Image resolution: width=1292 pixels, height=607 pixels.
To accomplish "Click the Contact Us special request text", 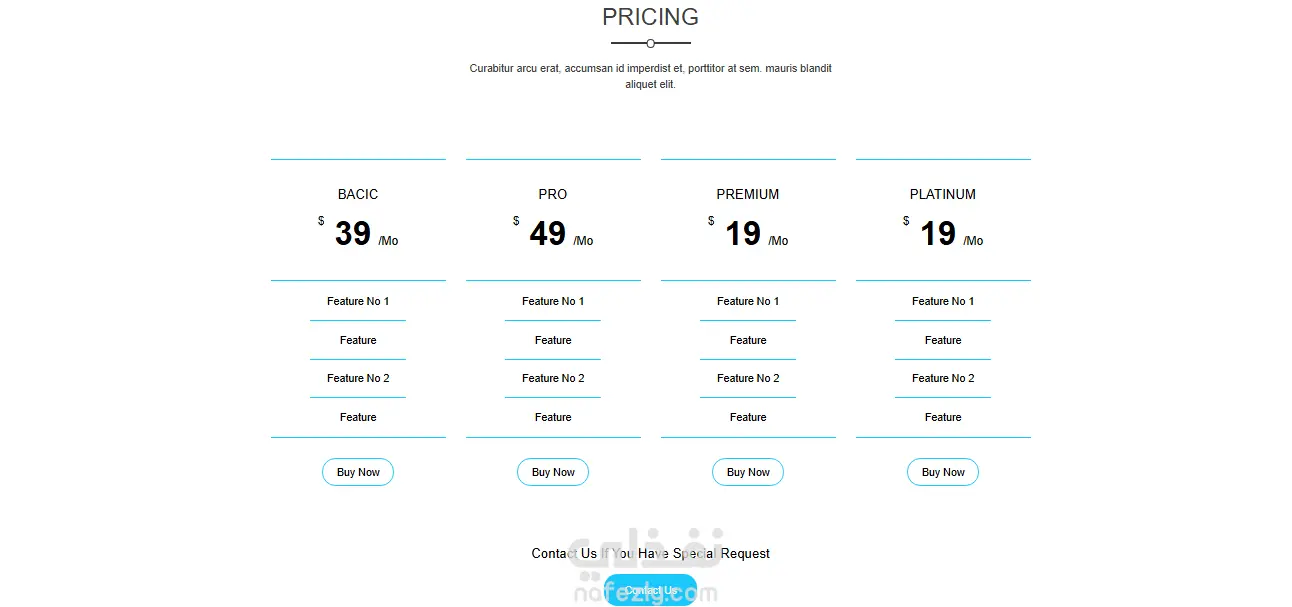I will click(651, 553).
